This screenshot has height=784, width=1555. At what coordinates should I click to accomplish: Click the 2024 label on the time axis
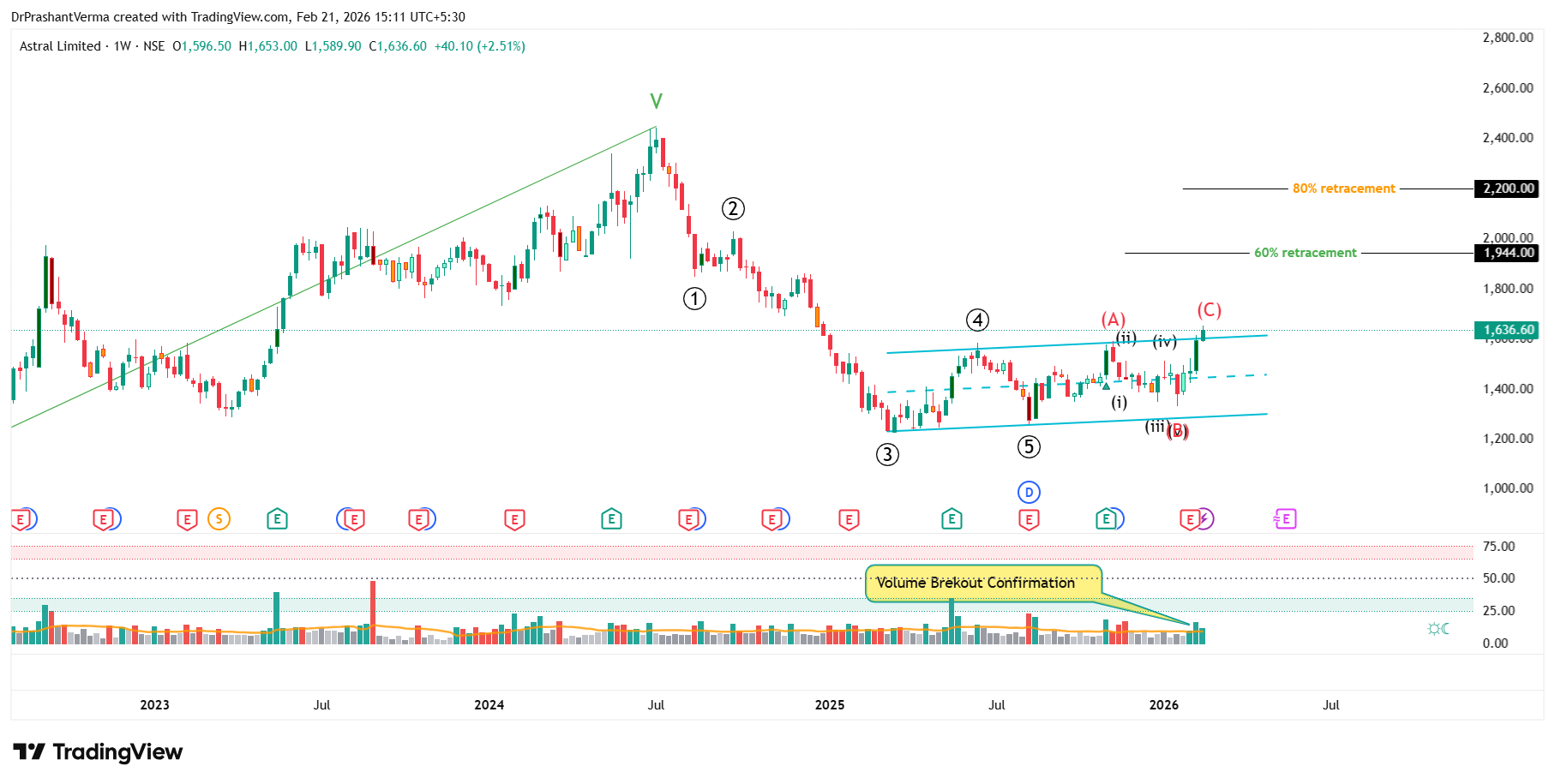pos(489,705)
